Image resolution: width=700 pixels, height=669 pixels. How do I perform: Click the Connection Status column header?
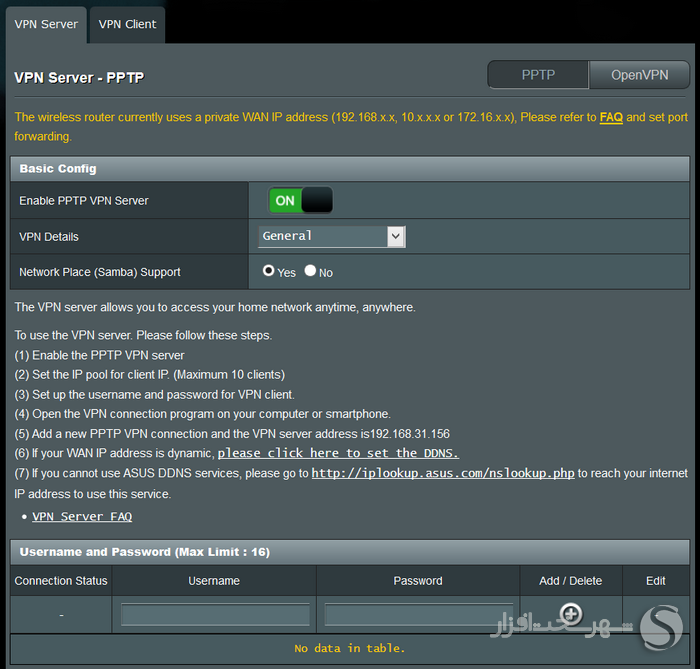click(61, 581)
